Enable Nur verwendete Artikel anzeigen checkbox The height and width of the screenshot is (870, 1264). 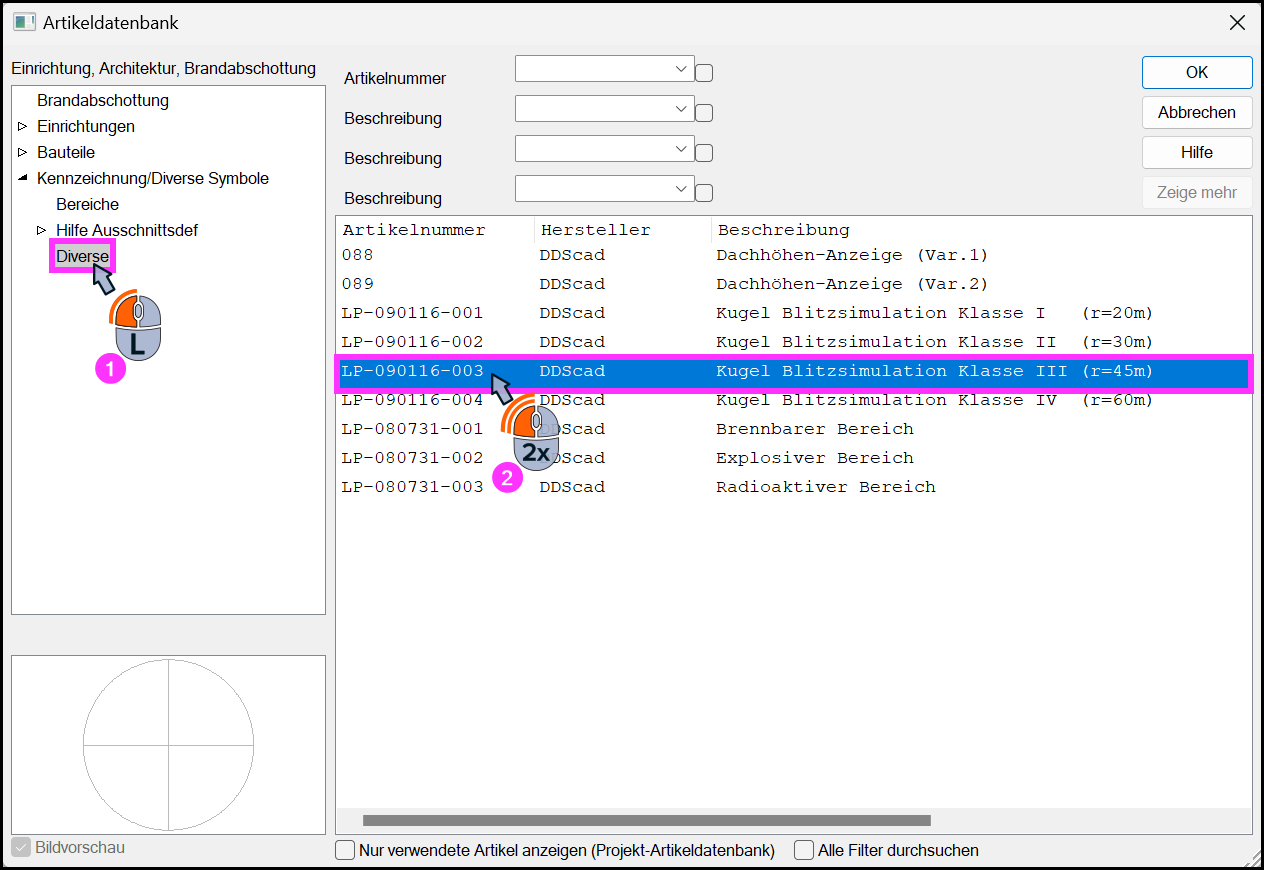click(x=345, y=850)
